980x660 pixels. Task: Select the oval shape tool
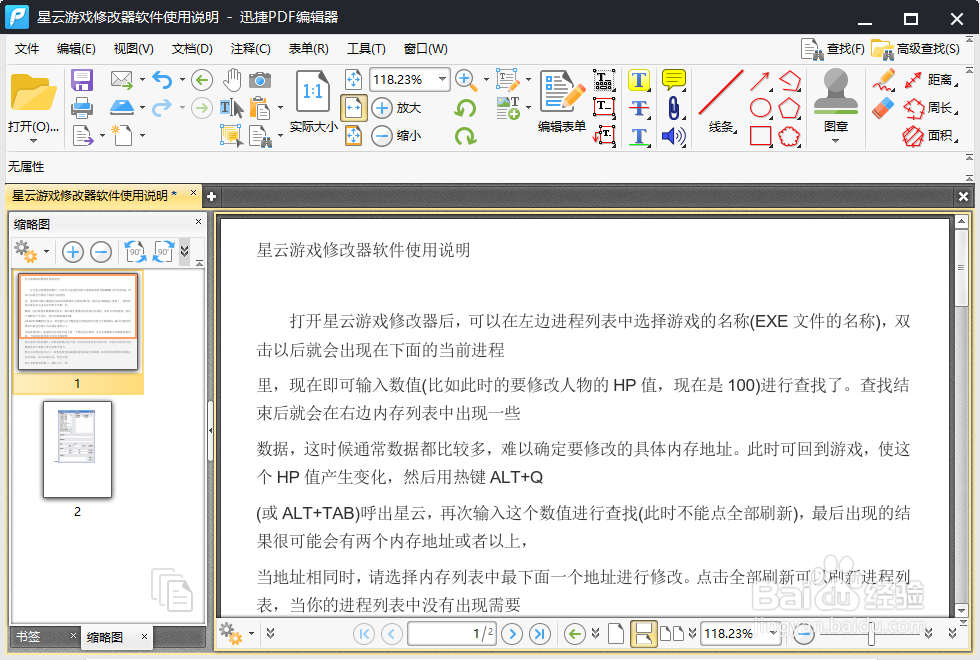click(x=760, y=108)
